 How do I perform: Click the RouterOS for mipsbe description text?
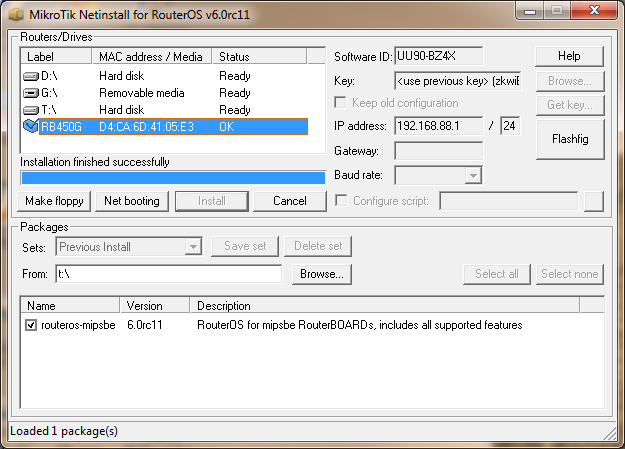click(360, 325)
